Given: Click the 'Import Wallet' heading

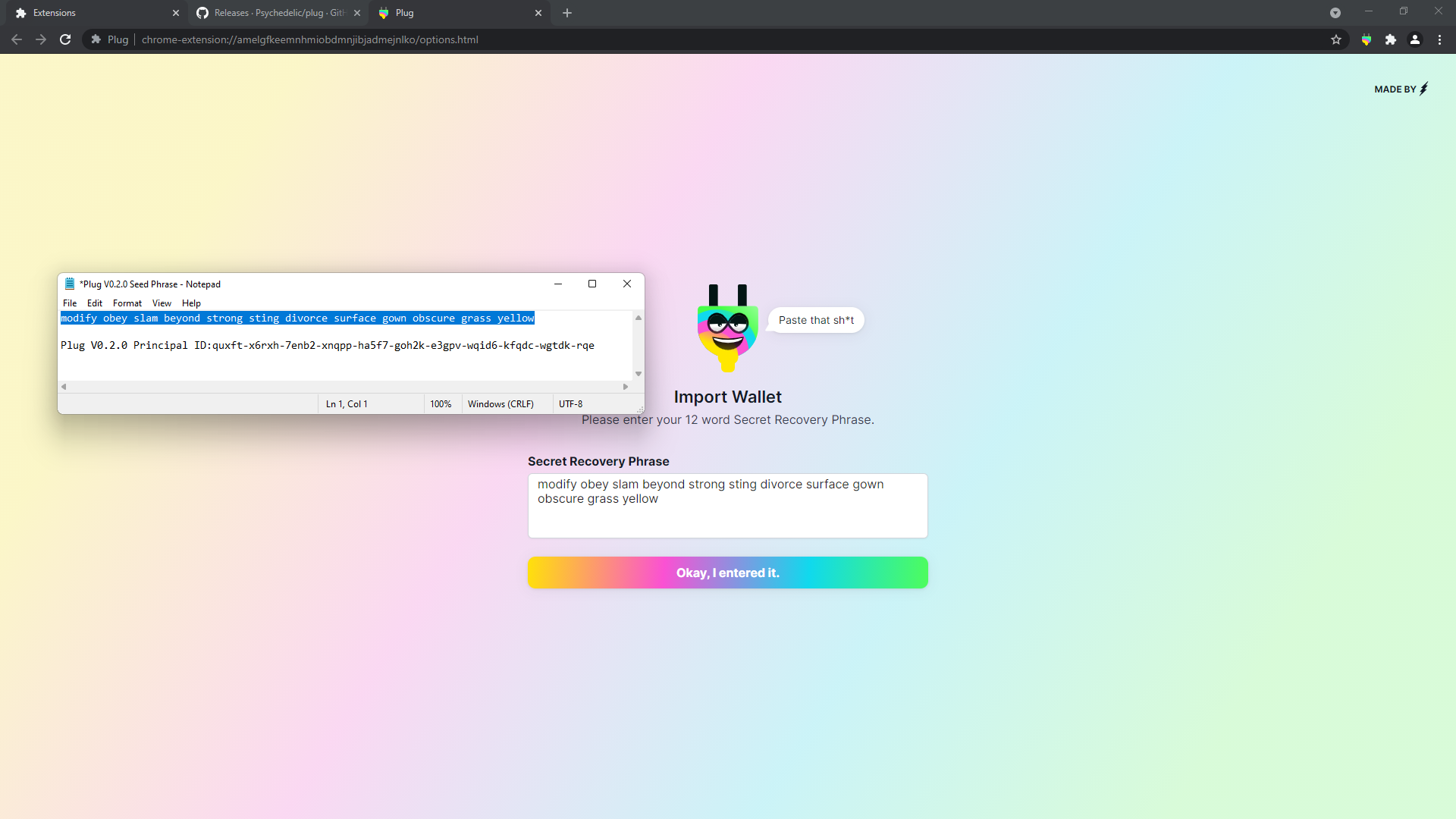Looking at the screenshot, I should click(728, 397).
